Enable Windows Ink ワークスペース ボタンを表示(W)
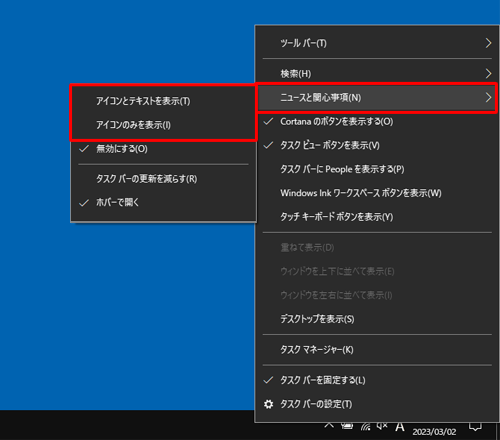The height and width of the screenshot is (440, 500). click(x=377, y=193)
